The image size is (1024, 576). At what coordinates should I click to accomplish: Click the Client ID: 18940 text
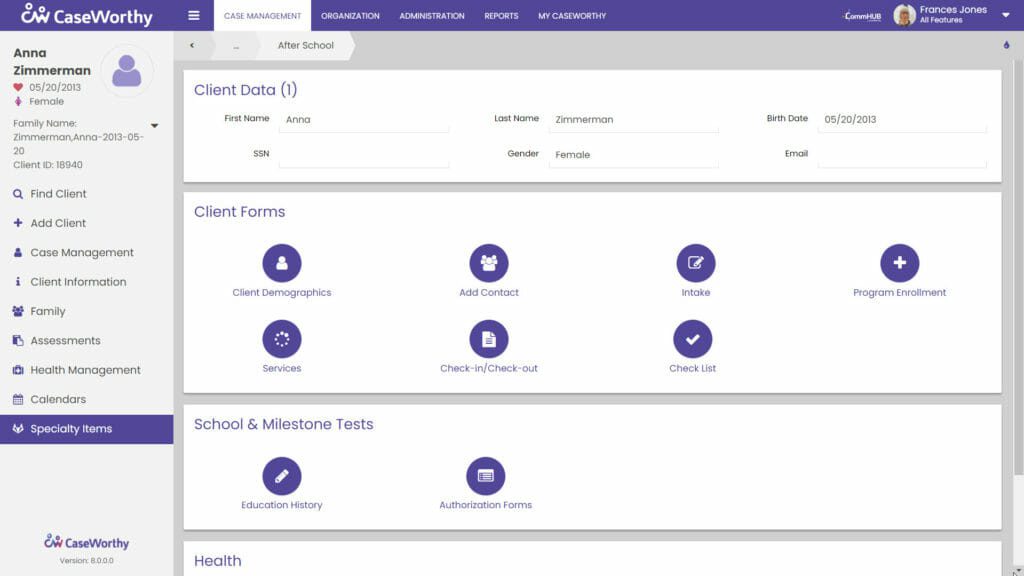click(x=48, y=165)
